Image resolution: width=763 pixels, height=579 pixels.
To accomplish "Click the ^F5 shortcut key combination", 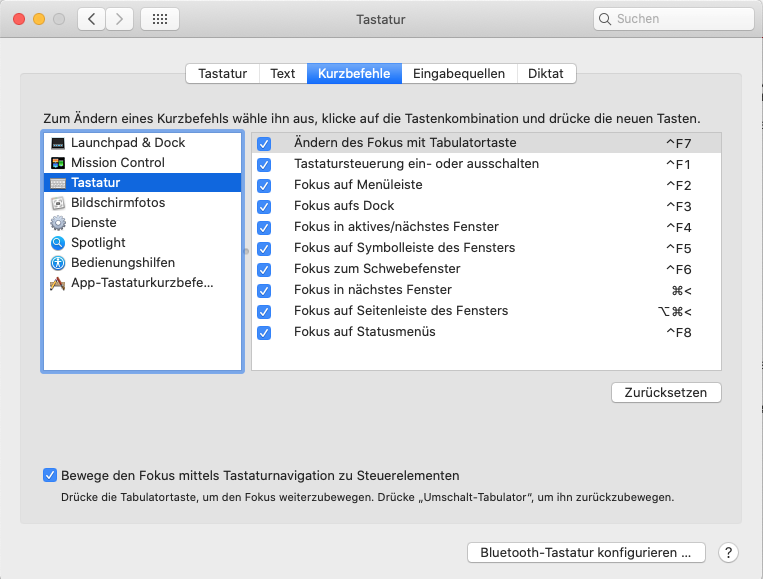I will (x=679, y=249).
